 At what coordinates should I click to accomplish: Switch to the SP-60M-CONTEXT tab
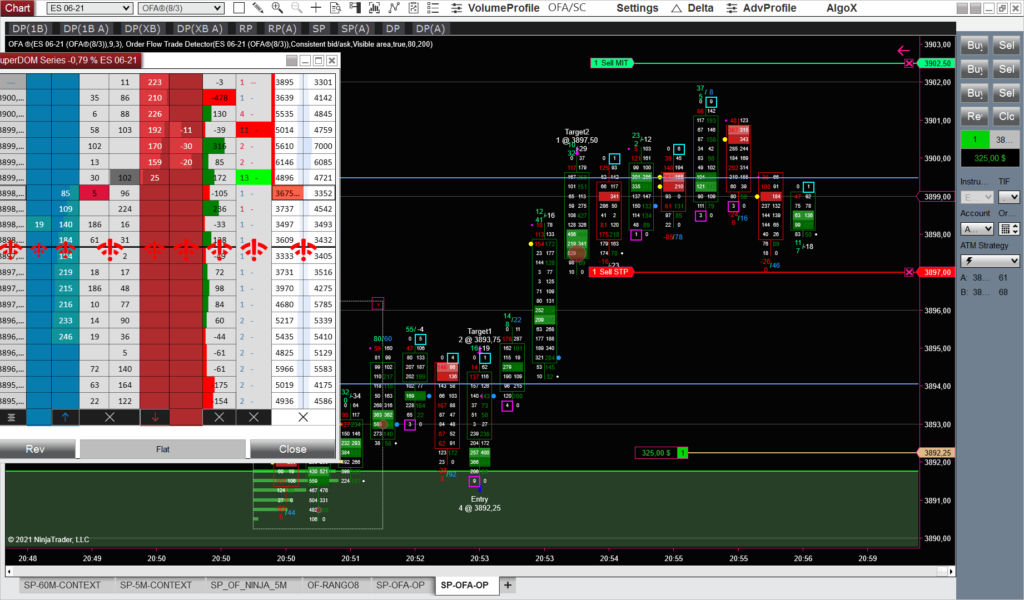click(x=62, y=585)
